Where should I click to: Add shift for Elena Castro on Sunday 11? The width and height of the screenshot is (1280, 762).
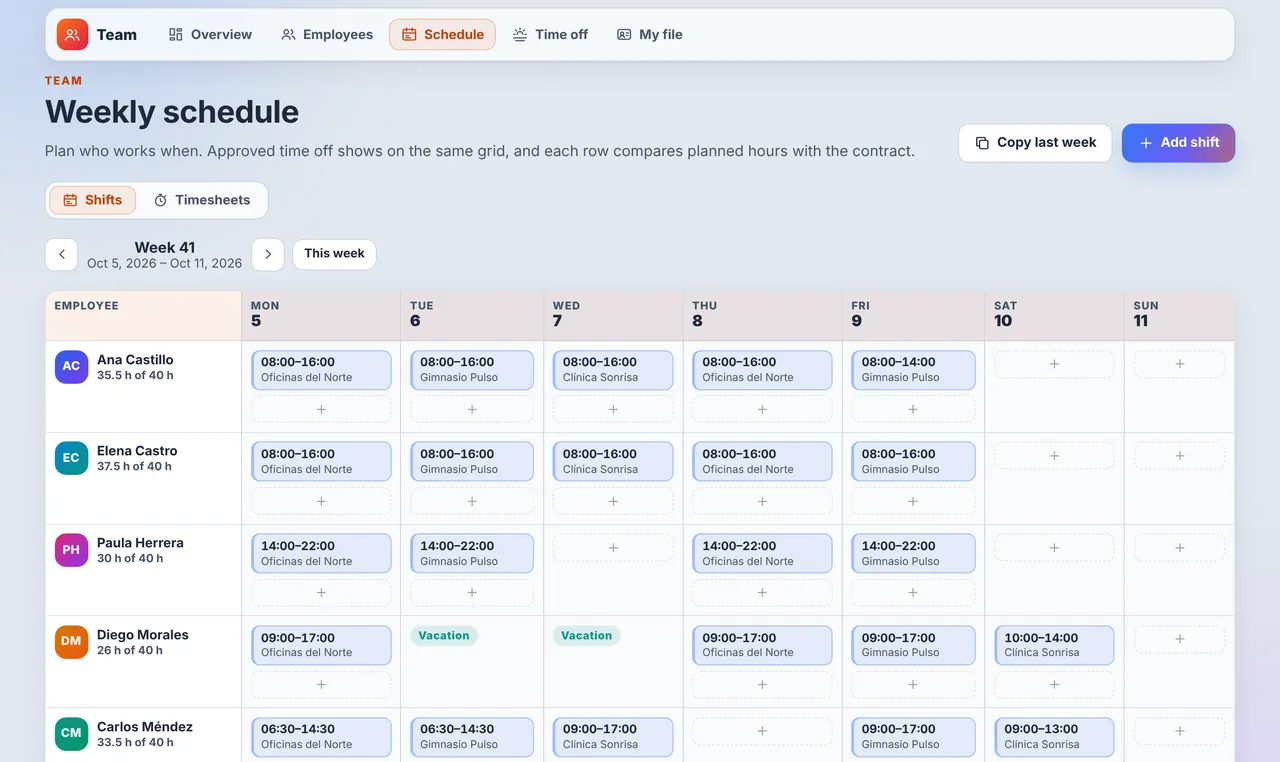coord(1180,456)
